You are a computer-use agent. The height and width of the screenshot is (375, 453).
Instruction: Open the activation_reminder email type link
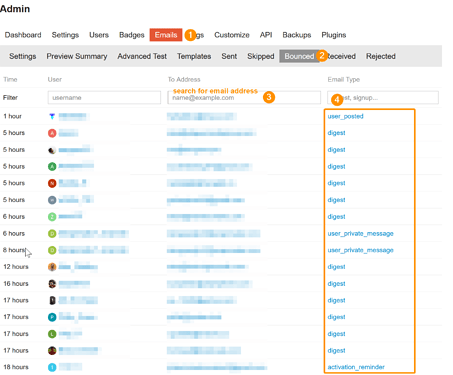(356, 367)
